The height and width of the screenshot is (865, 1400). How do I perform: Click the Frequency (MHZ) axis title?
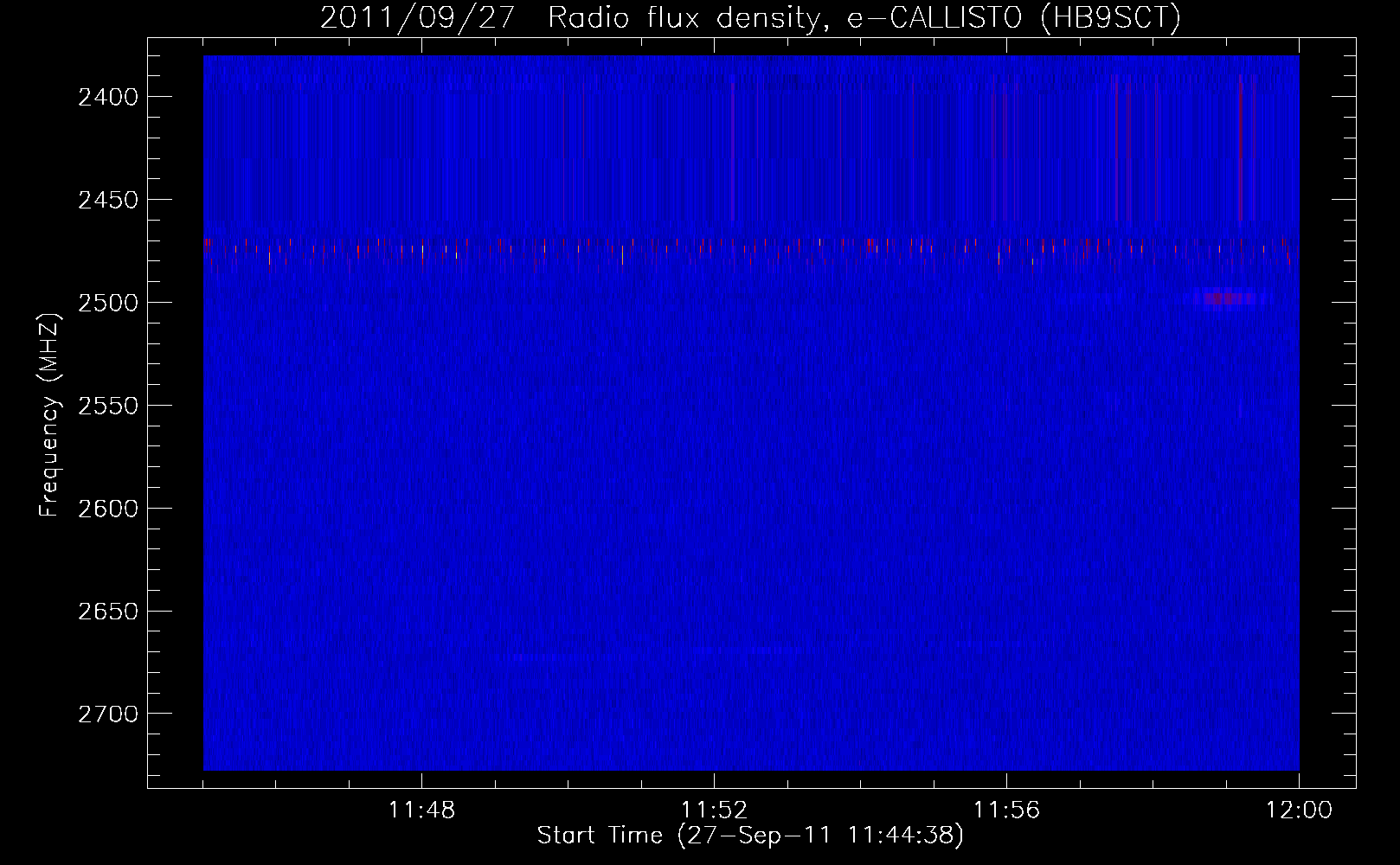click(x=49, y=414)
